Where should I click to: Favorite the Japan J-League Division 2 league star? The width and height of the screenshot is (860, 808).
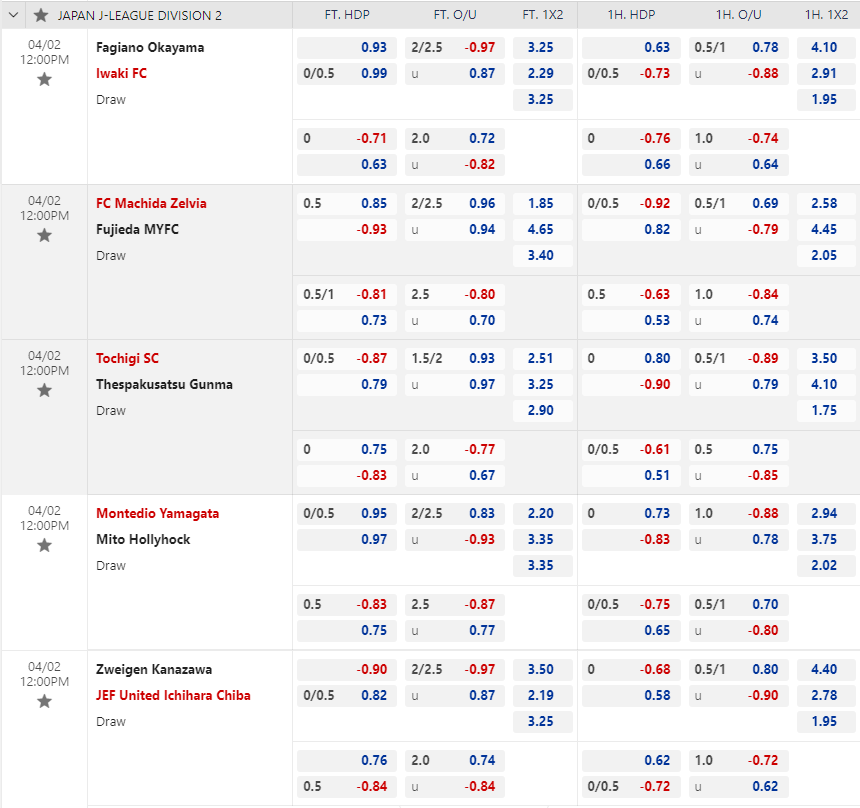[x=41, y=15]
